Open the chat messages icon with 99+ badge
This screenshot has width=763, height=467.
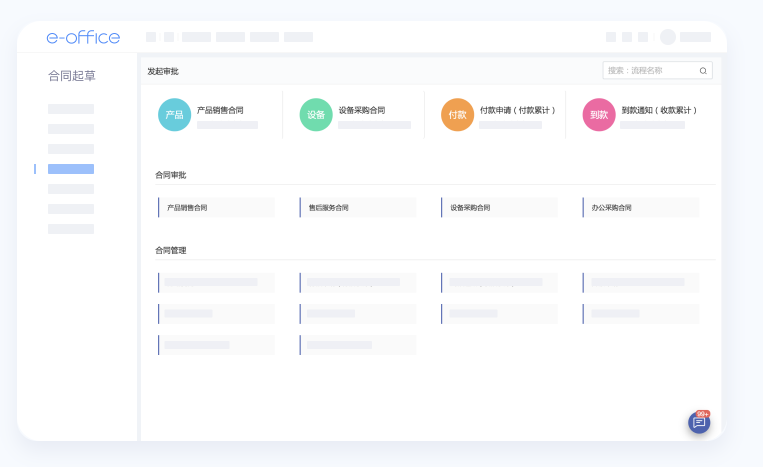click(x=699, y=423)
